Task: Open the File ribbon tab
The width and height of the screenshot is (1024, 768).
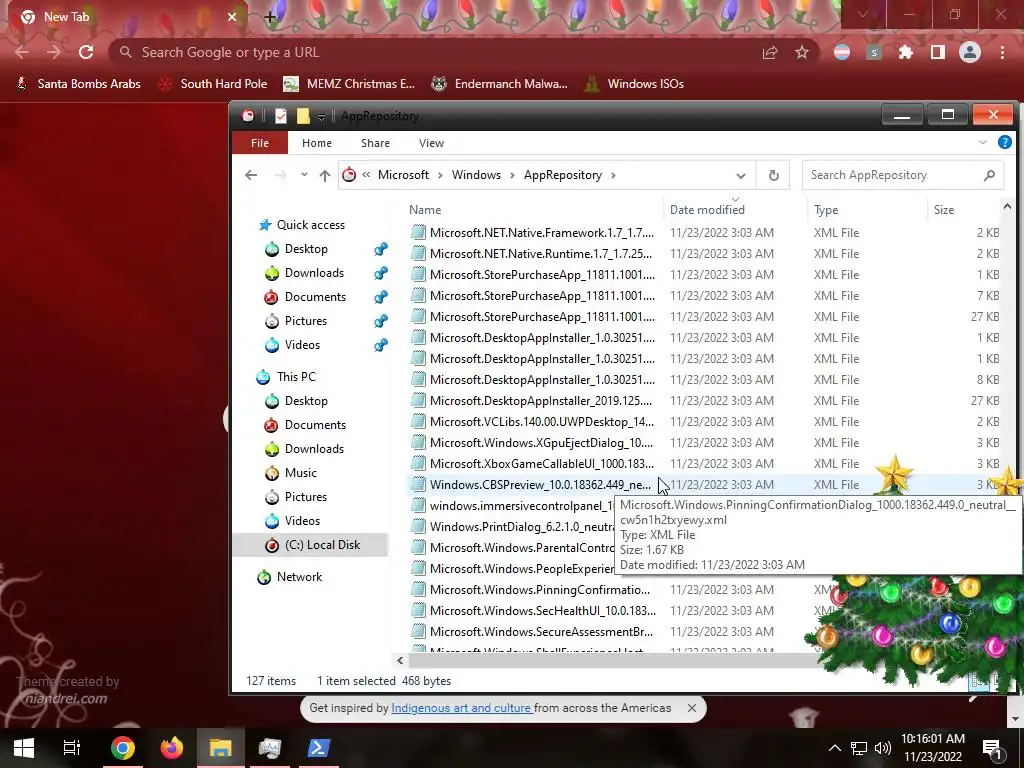Action: click(x=260, y=143)
